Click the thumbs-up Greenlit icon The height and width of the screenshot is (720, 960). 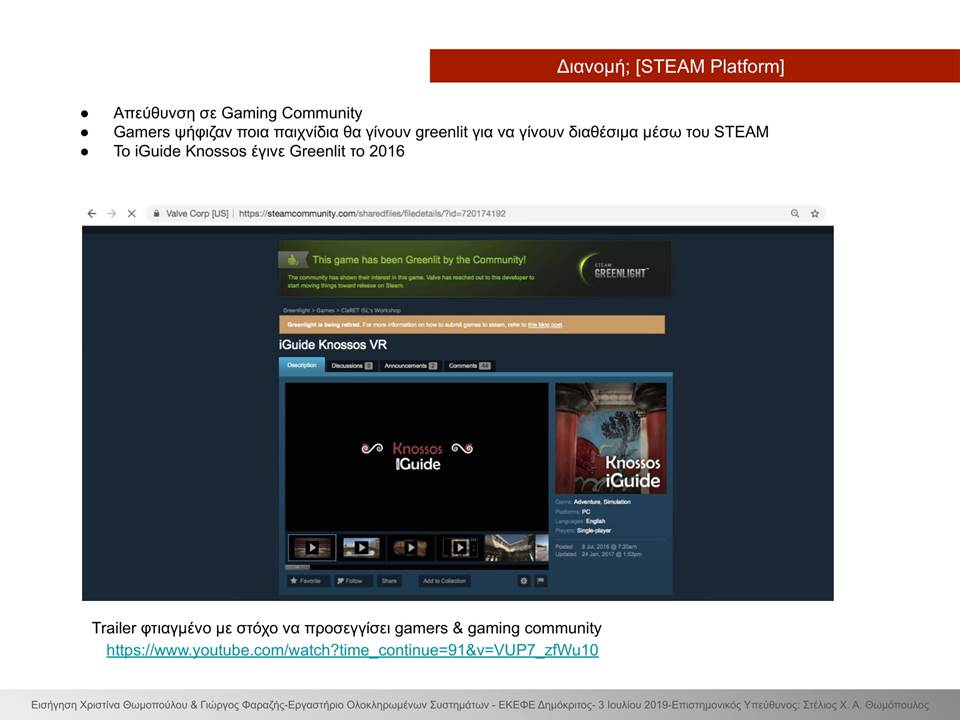pyautogui.click(x=293, y=260)
